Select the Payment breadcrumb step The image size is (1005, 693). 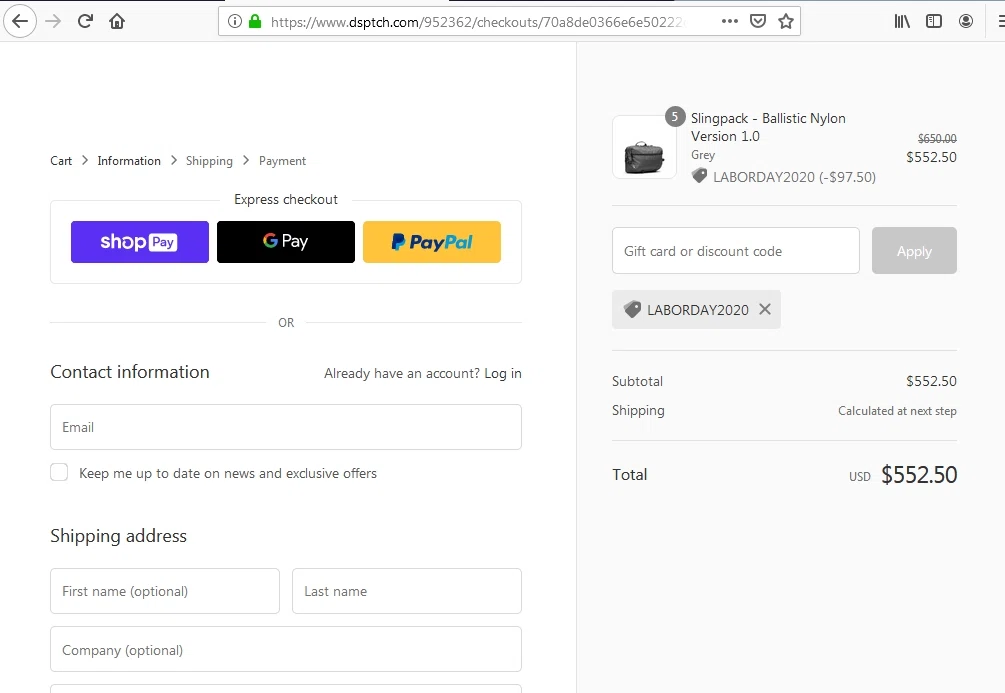[x=282, y=161]
